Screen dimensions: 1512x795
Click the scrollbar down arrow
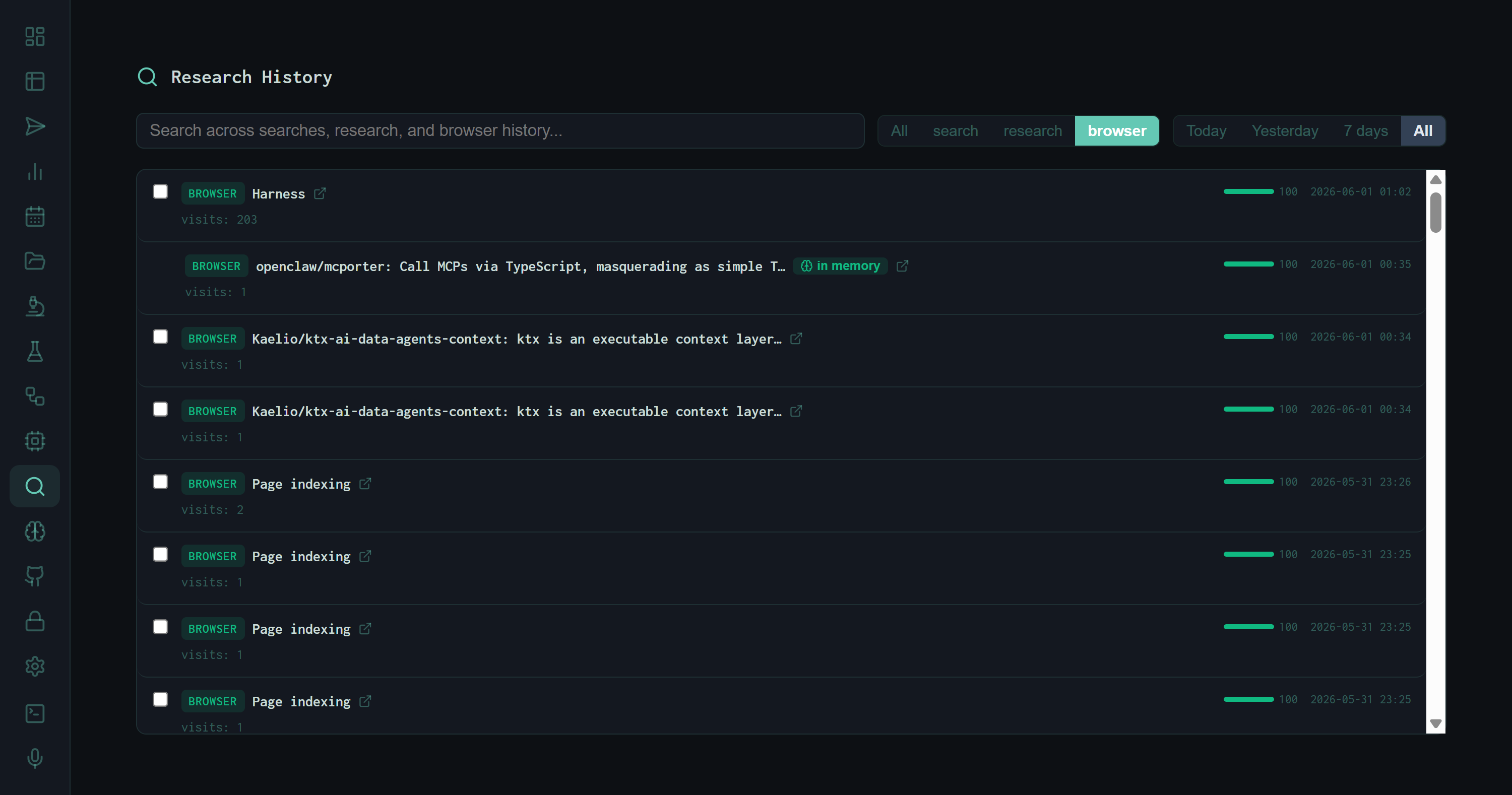[1436, 723]
